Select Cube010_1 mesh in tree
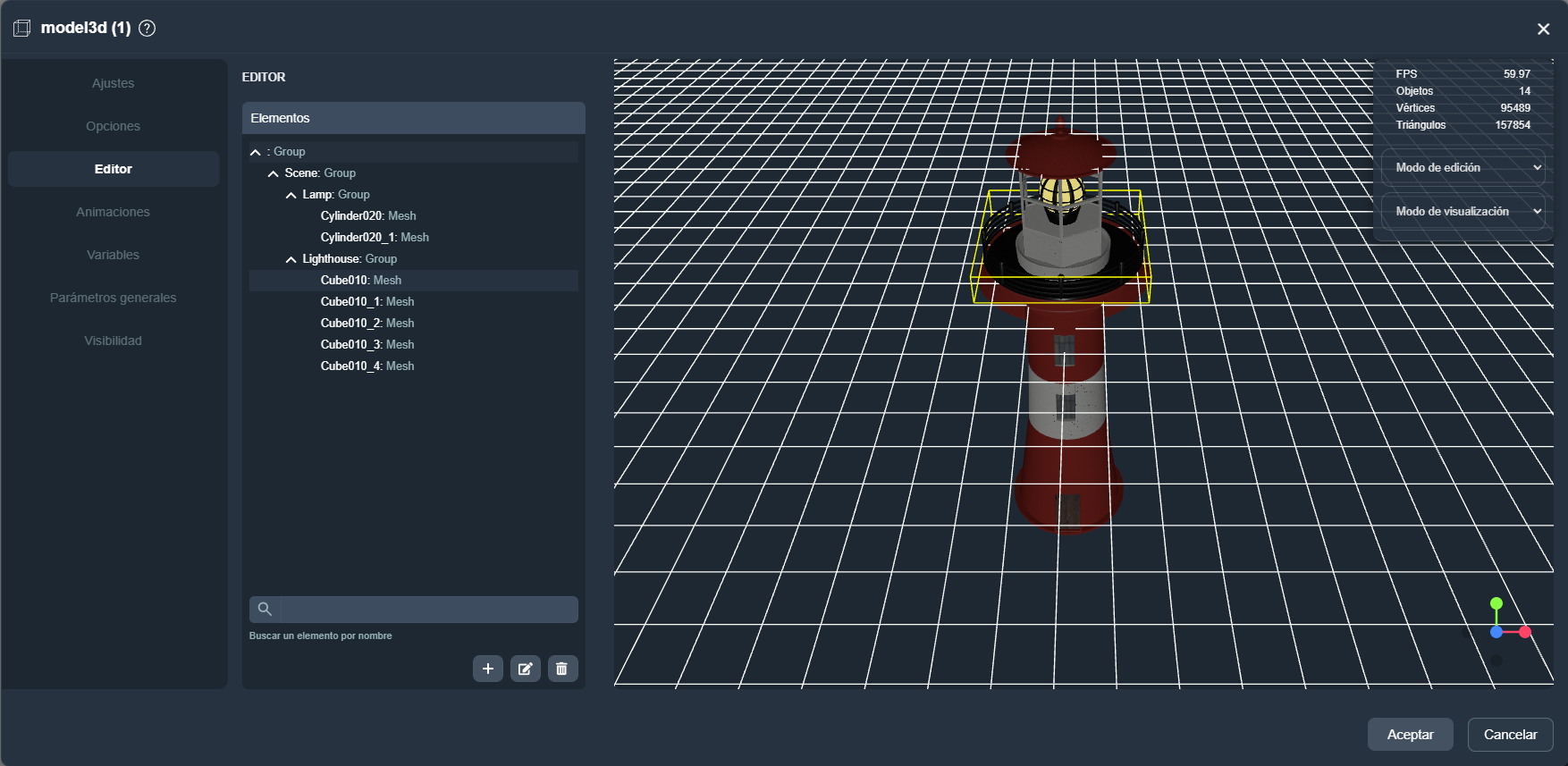The height and width of the screenshot is (766, 1568). [x=367, y=301]
